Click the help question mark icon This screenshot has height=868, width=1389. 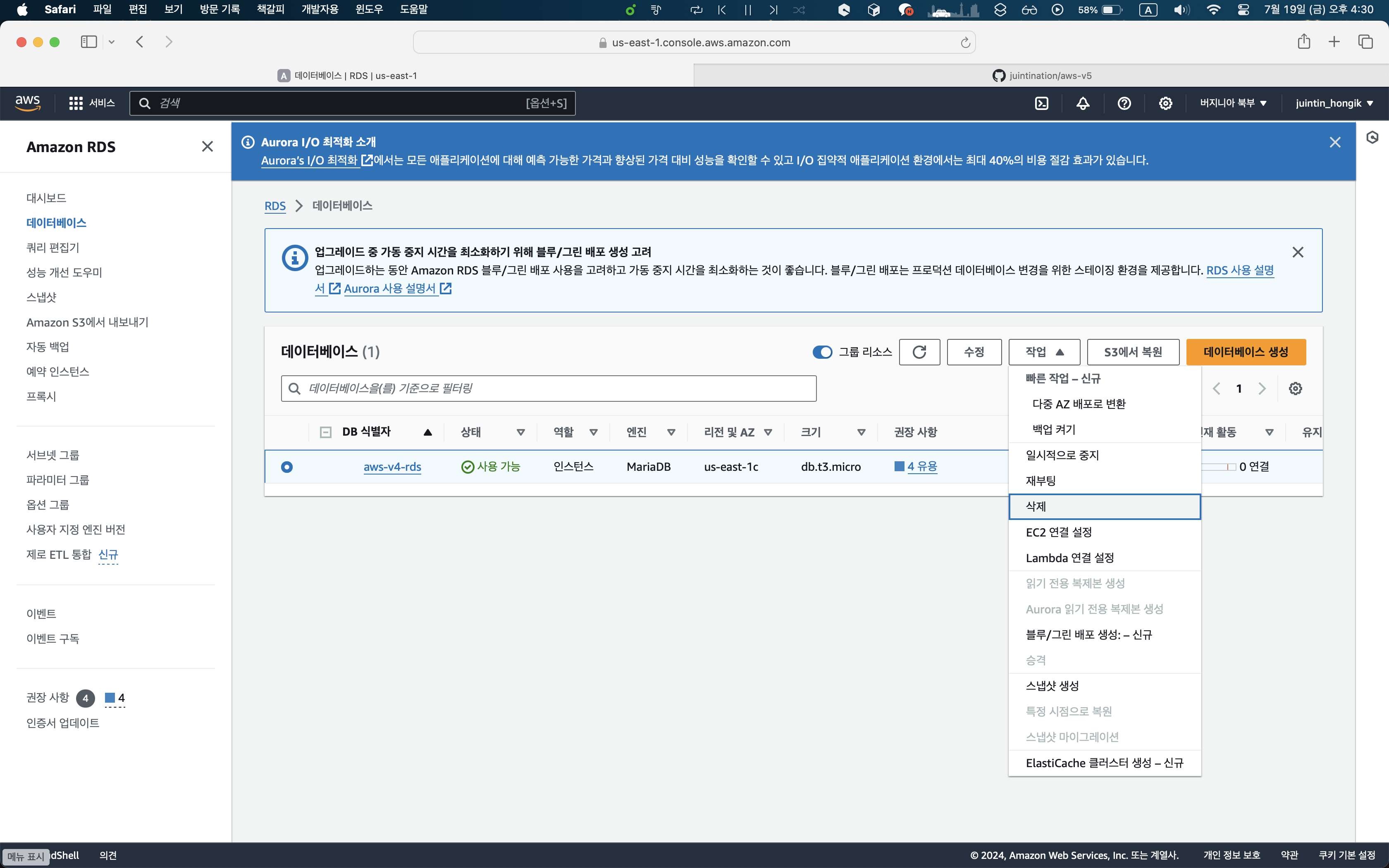(1124, 103)
